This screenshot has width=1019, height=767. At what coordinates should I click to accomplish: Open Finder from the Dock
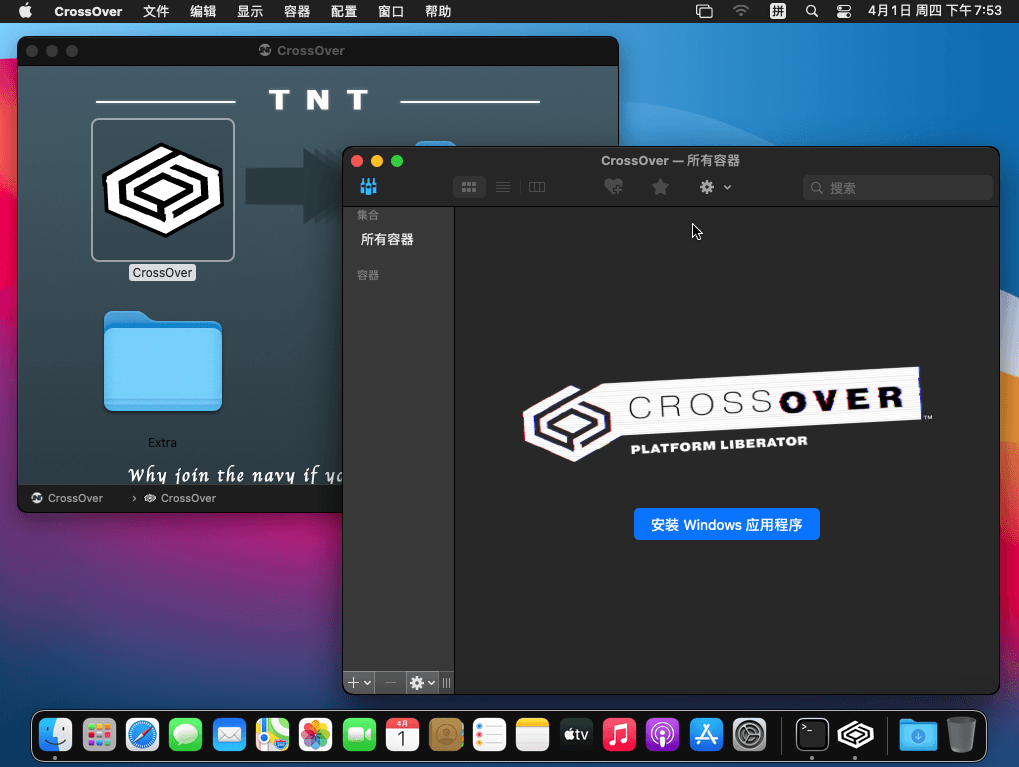click(56, 735)
